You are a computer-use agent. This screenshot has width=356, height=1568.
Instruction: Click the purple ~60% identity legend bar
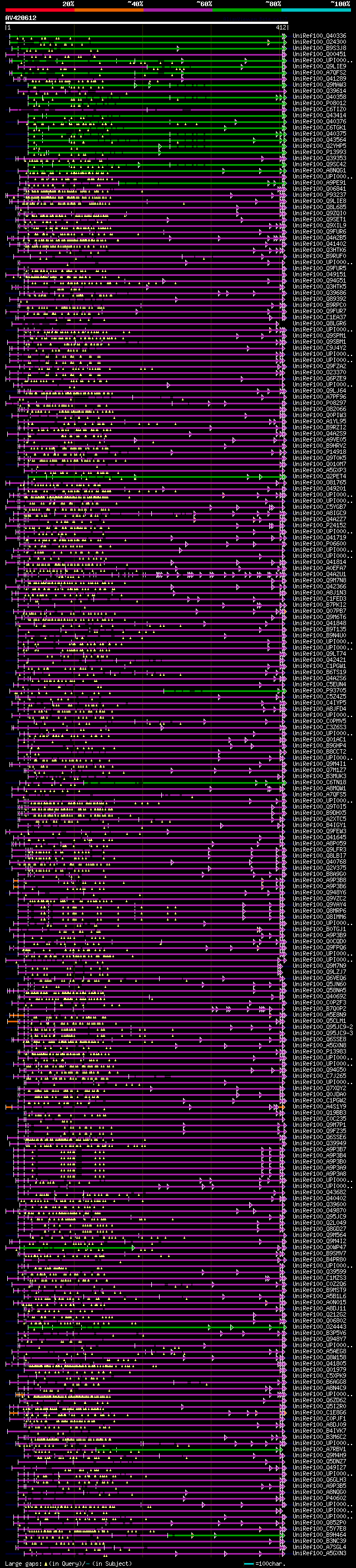coord(179,10)
